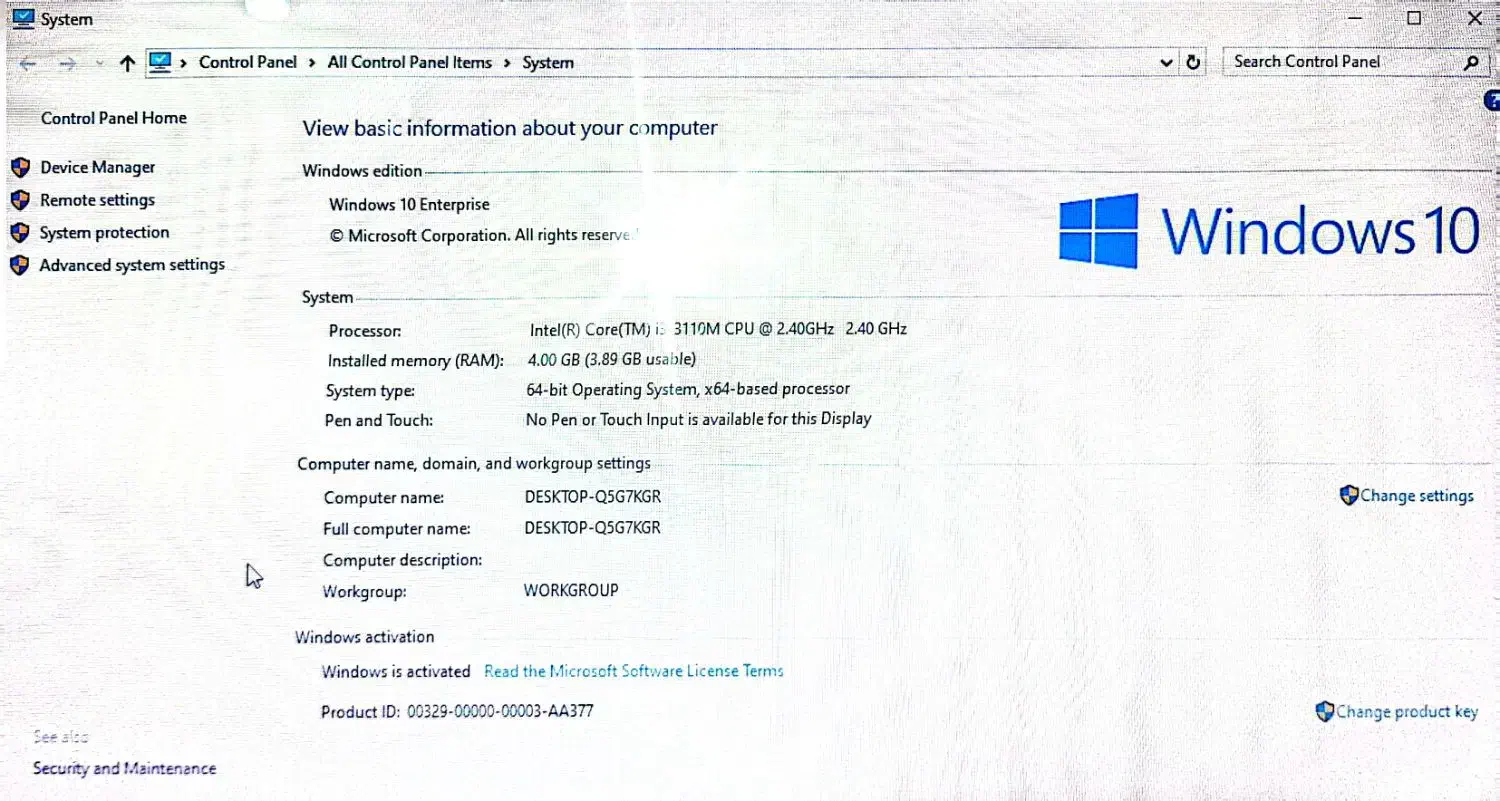This screenshot has width=1500, height=801.
Task: Expand the chevron after Control Panel breadcrumb
Action: tap(312, 63)
